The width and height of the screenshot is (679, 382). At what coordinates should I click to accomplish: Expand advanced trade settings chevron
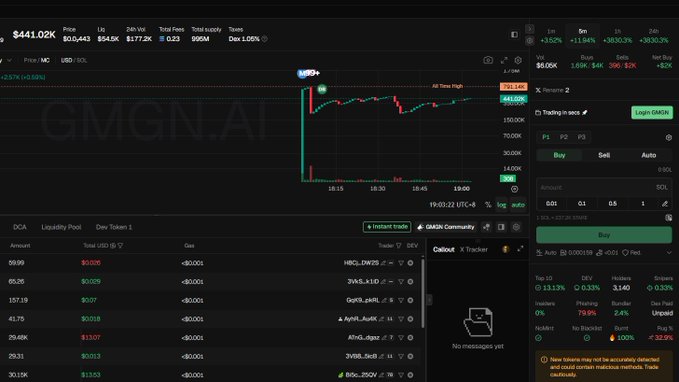[669, 253]
